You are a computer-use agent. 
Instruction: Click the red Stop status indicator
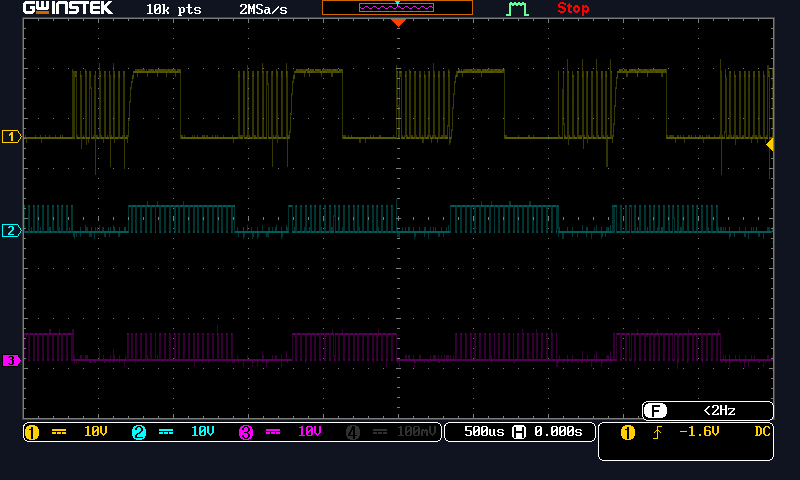coord(573,8)
